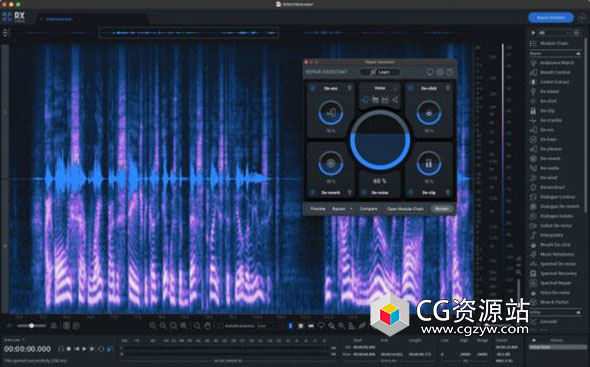
Task: Collapse the Utility modules section
Action: 578,312
